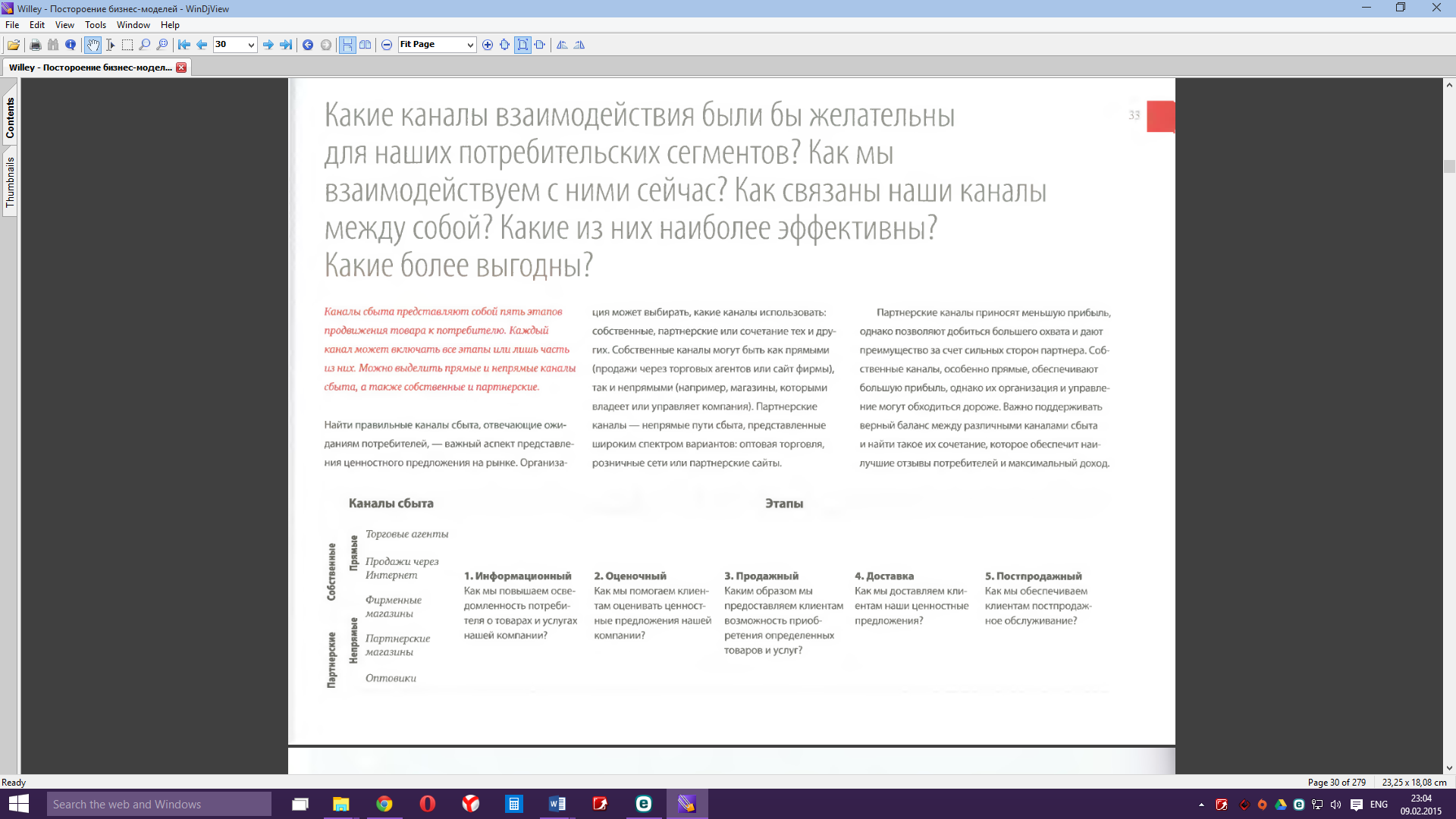The image size is (1456, 819).
Task: Open the File menu
Action: click(12, 25)
